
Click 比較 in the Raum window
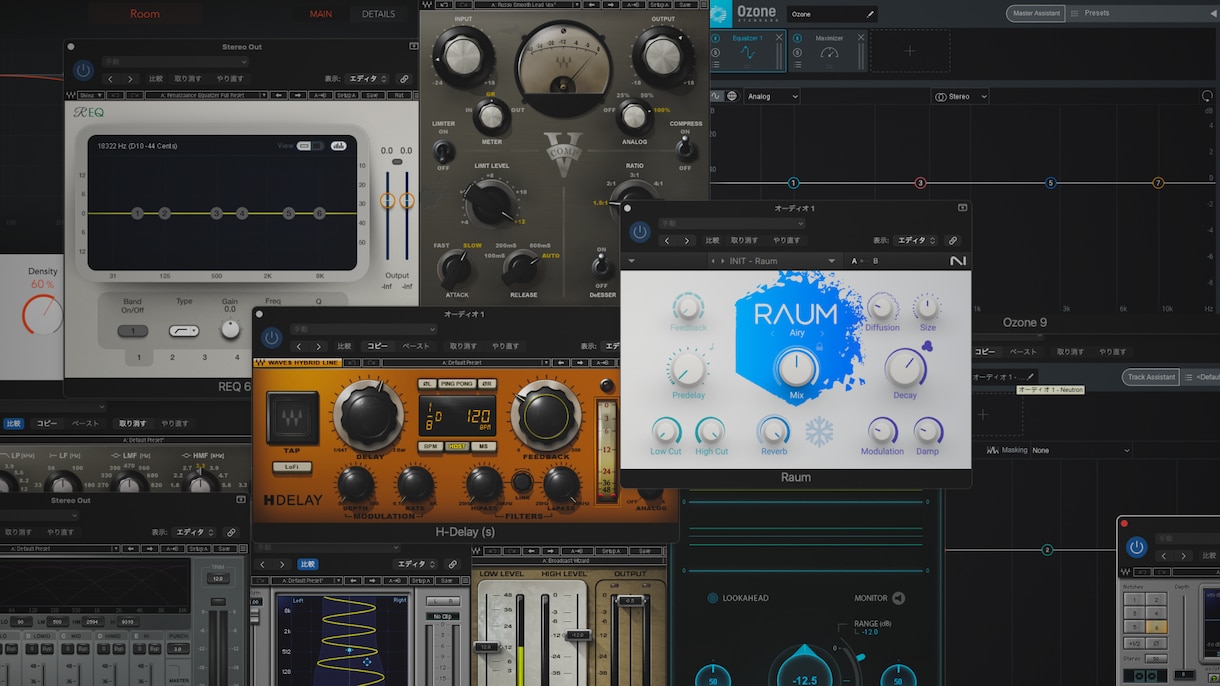712,240
